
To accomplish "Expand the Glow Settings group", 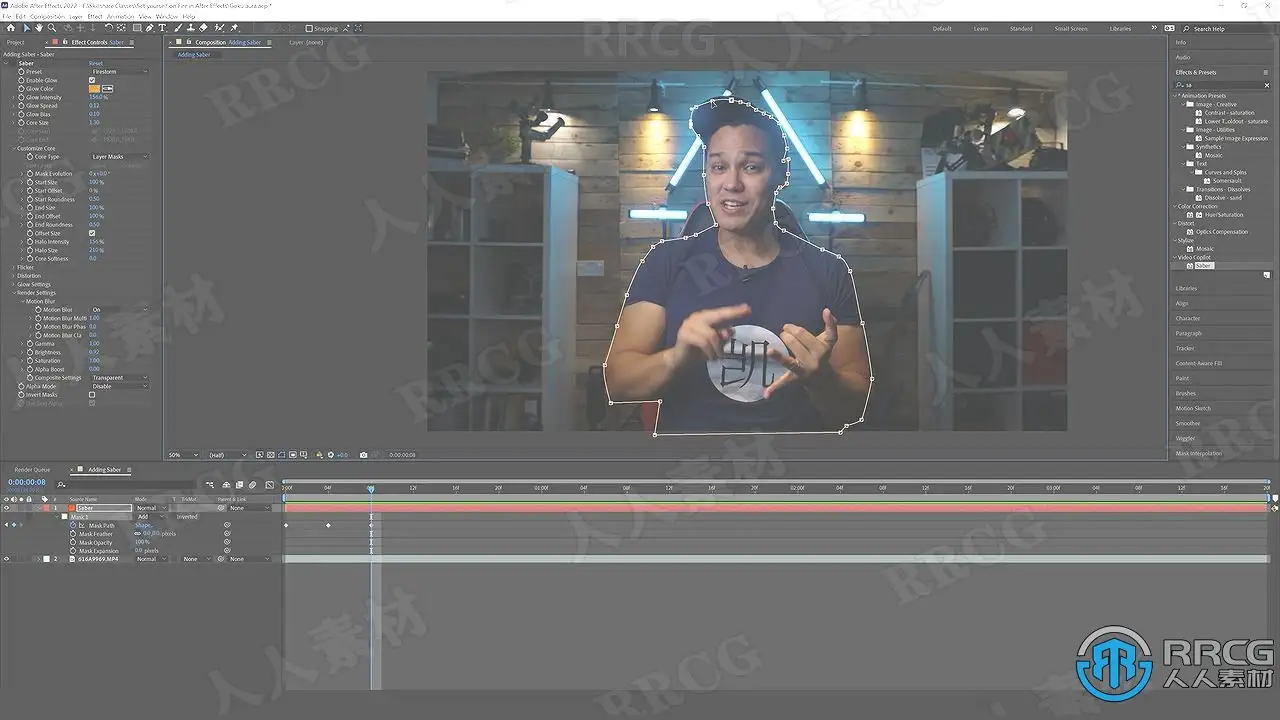I will pos(14,285).
